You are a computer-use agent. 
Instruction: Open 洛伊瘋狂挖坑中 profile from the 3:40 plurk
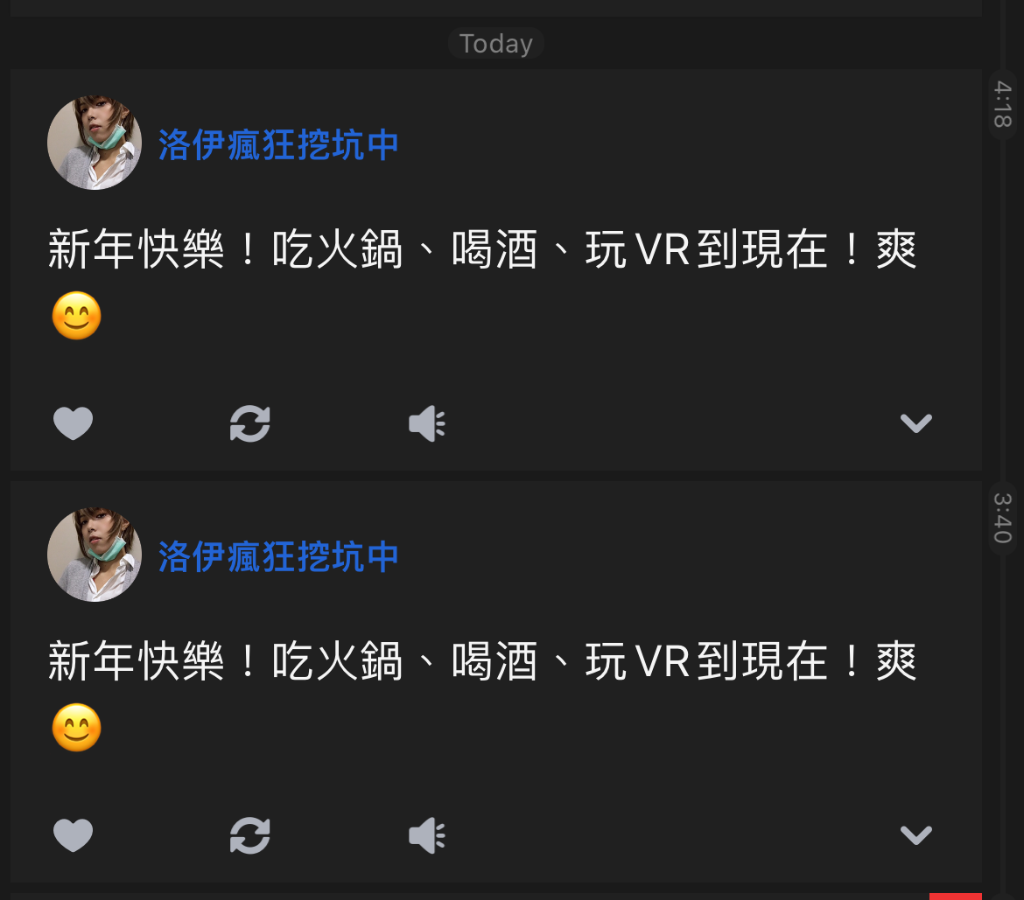[278, 557]
